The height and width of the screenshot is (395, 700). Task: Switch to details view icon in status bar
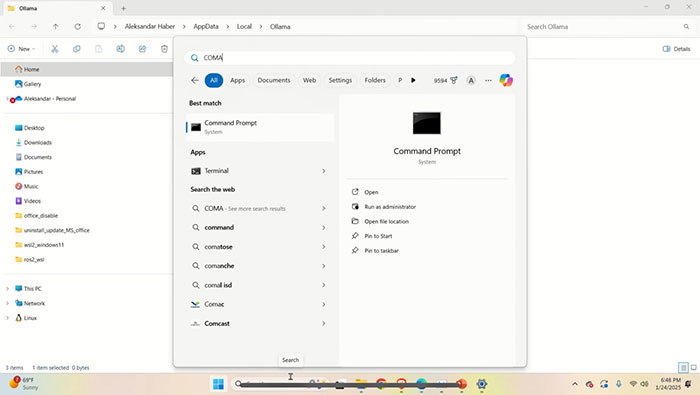pos(683,368)
